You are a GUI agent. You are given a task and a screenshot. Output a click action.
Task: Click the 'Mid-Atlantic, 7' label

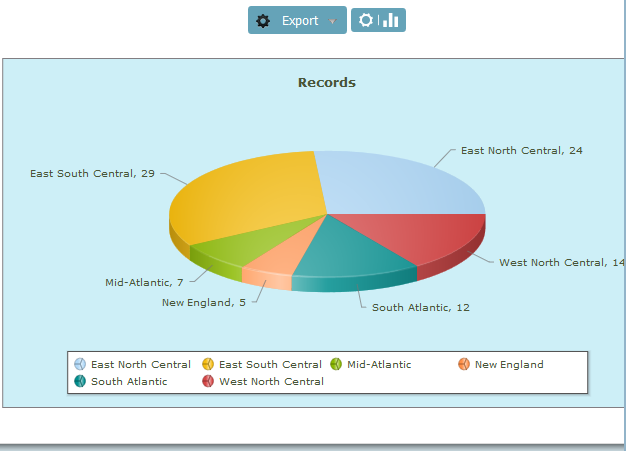(144, 283)
